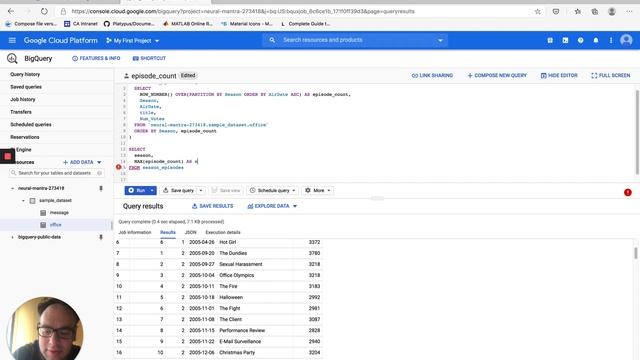
Task: Click Save Results
Action: click(x=212, y=206)
